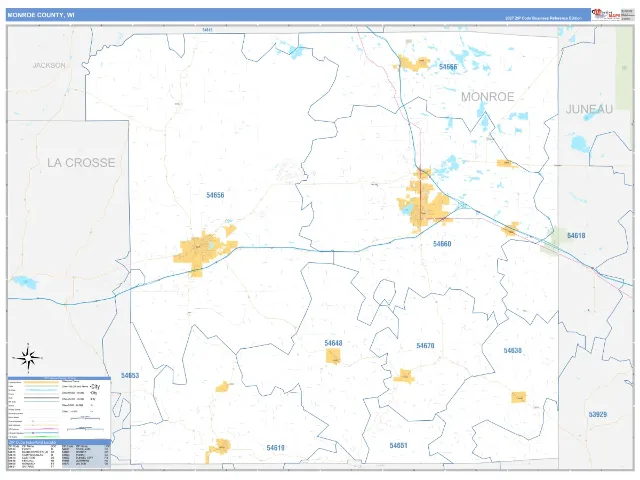The height and width of the screenshot is (480, 640).
Task: Click ZIP code label 54660
Action: click(442, 244)
